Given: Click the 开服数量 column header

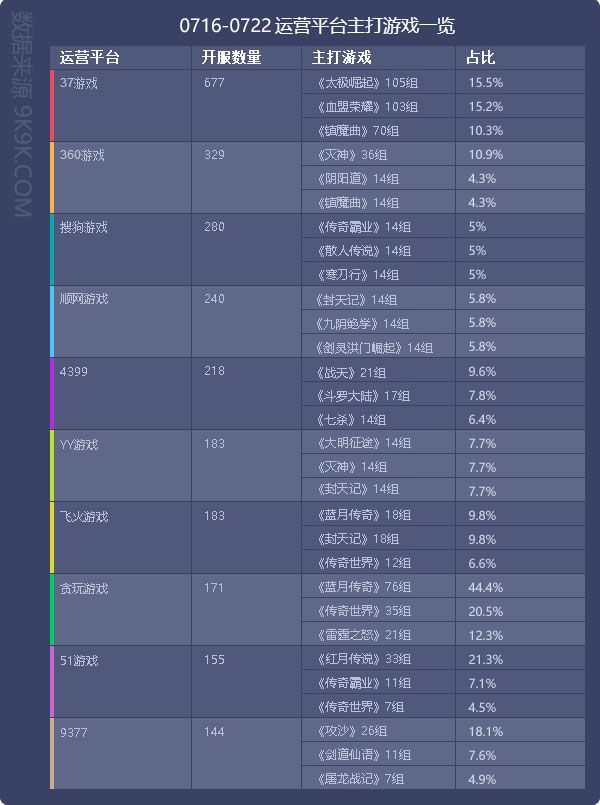Looking at the screenshot, I should [x=246, y=58].
